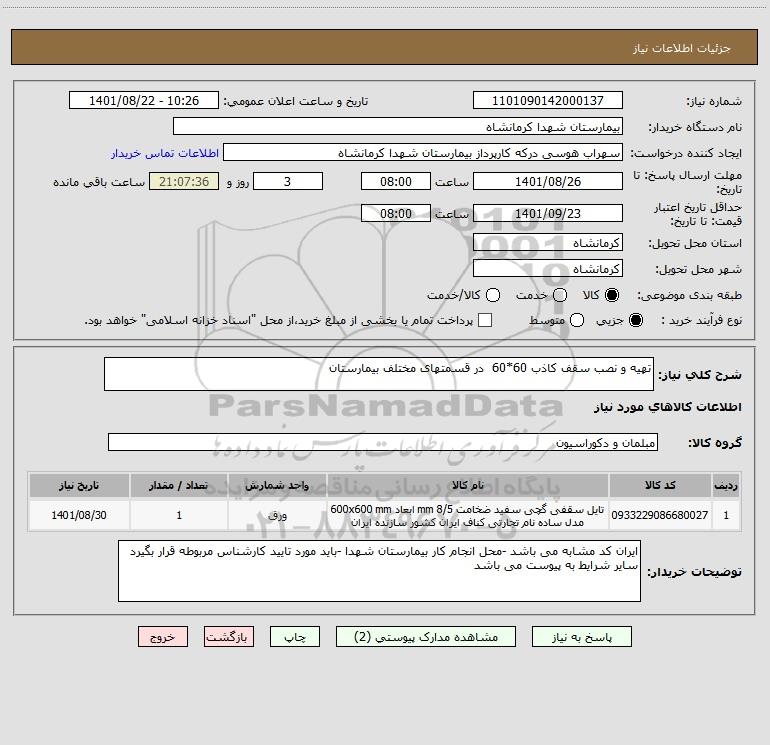The height and width of the screenshot is (745, 770).
Task: Click the request creator field سهراب هوسی درکه
Action: point(423,152)
